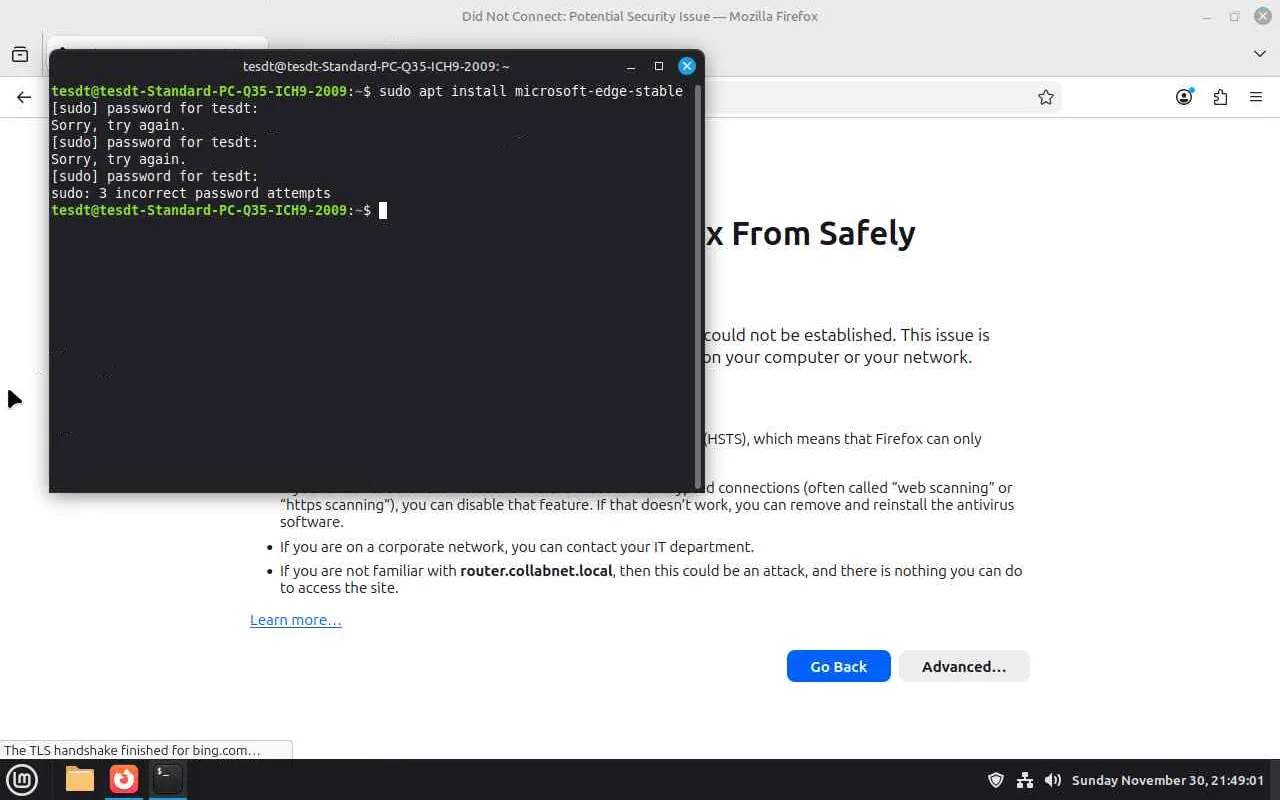
Task: Open the Firefox hamburger application menu
Action: (1256, 97)
